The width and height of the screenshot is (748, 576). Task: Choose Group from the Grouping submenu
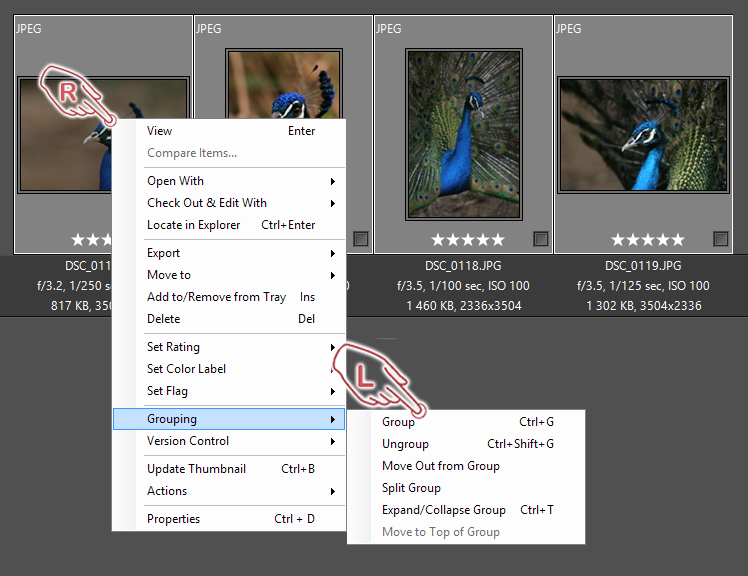pos(398,422)
